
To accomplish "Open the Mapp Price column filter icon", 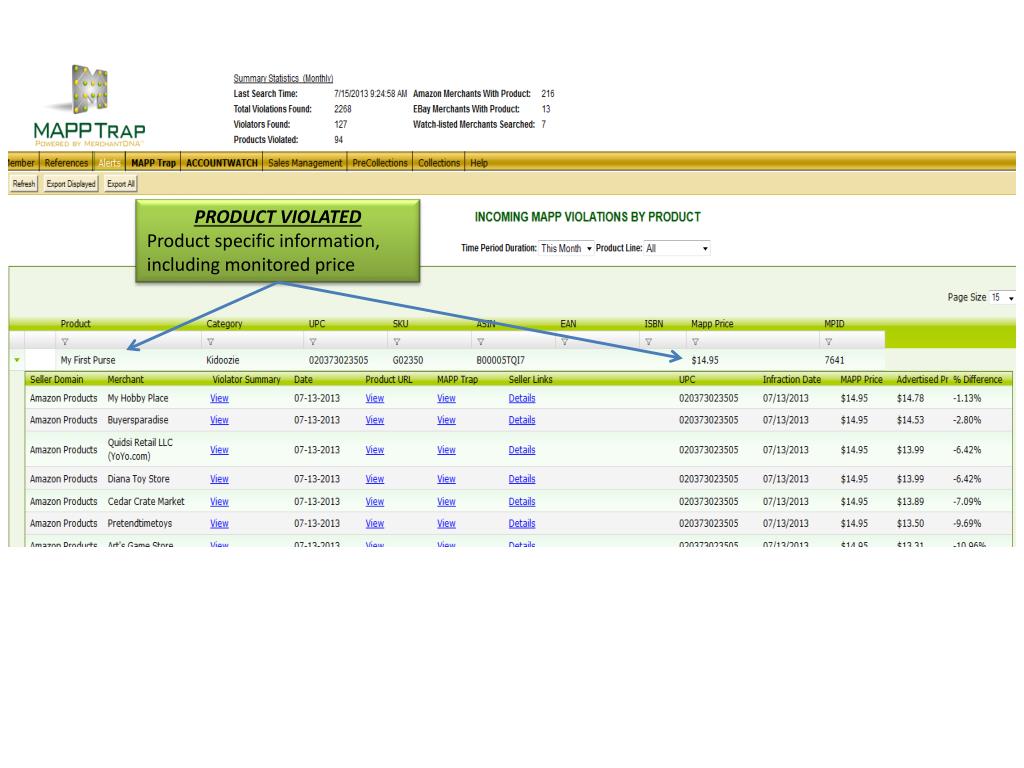I will [x=696, y=342].
